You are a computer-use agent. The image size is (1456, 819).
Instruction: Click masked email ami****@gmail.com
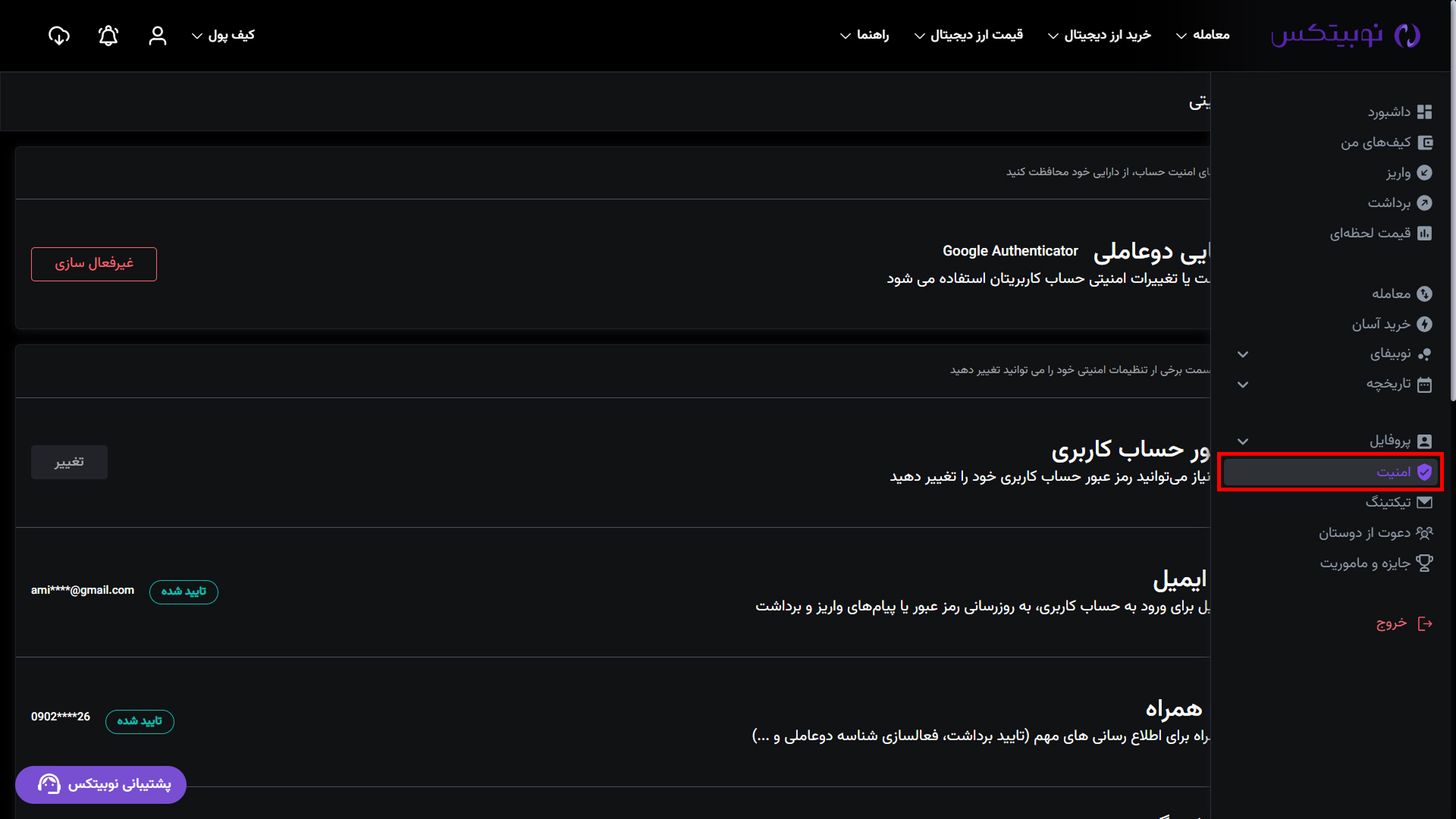[x=83, y=590]
